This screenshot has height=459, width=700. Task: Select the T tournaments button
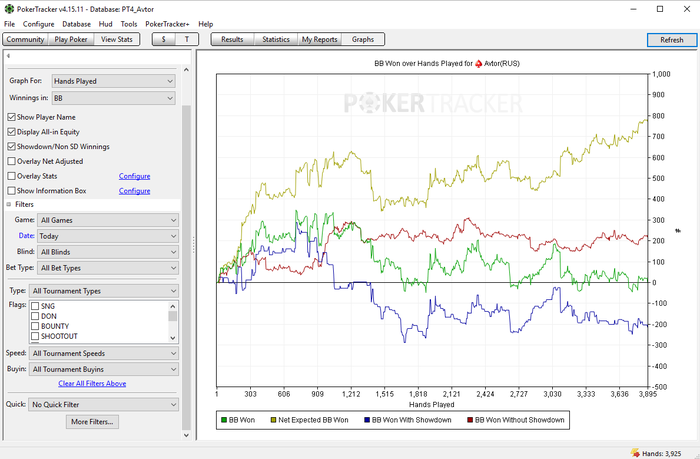(187, 39)
